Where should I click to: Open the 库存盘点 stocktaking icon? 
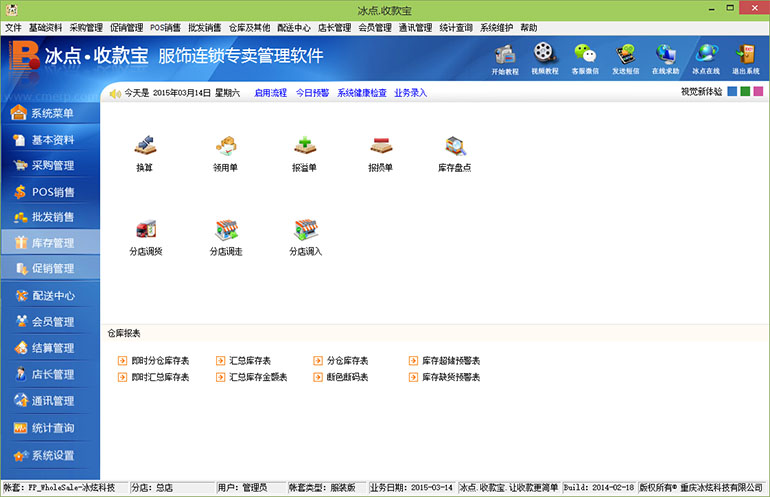[455, 153]
